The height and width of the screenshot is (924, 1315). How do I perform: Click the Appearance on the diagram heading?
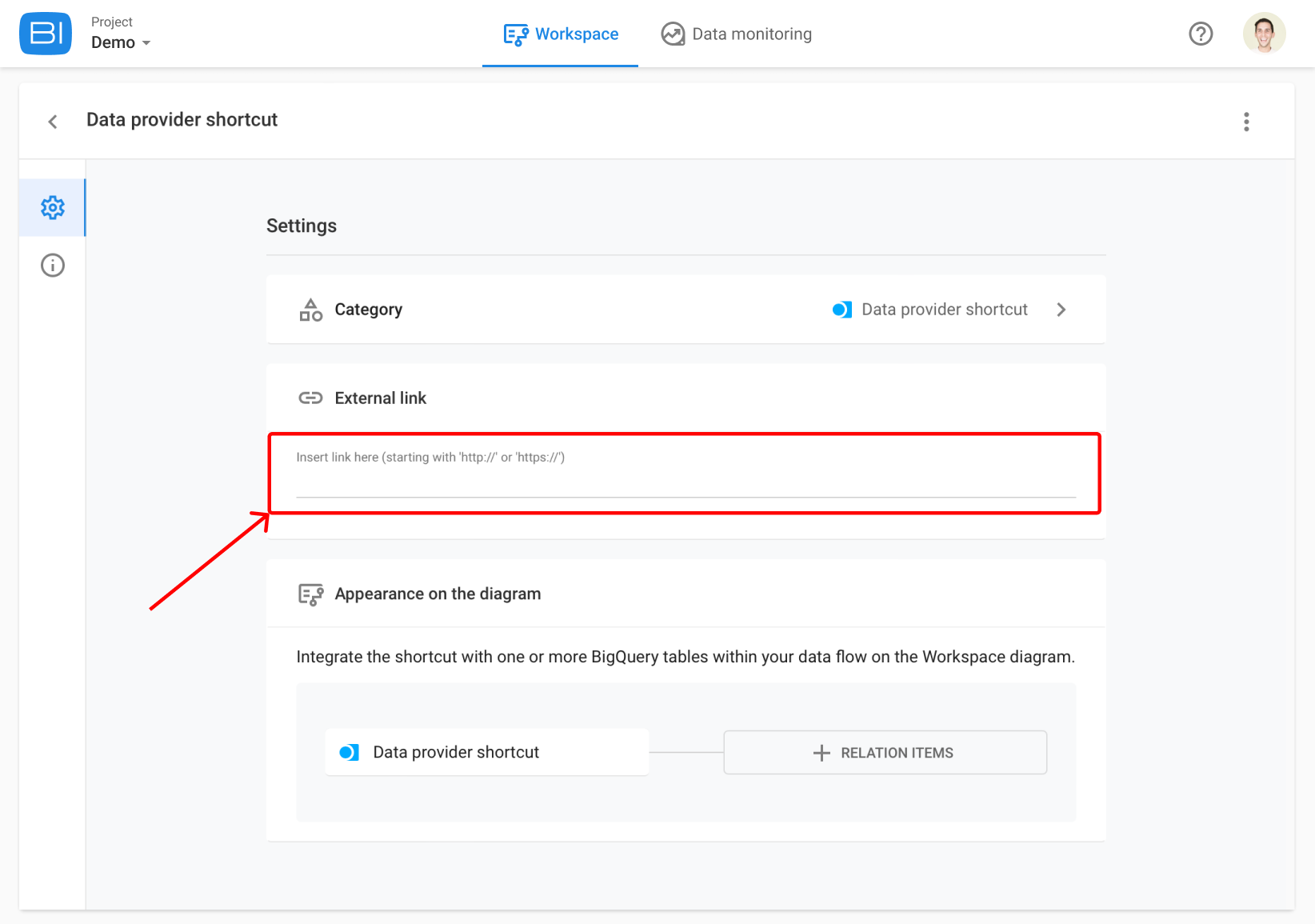click(x=438, y=594)
